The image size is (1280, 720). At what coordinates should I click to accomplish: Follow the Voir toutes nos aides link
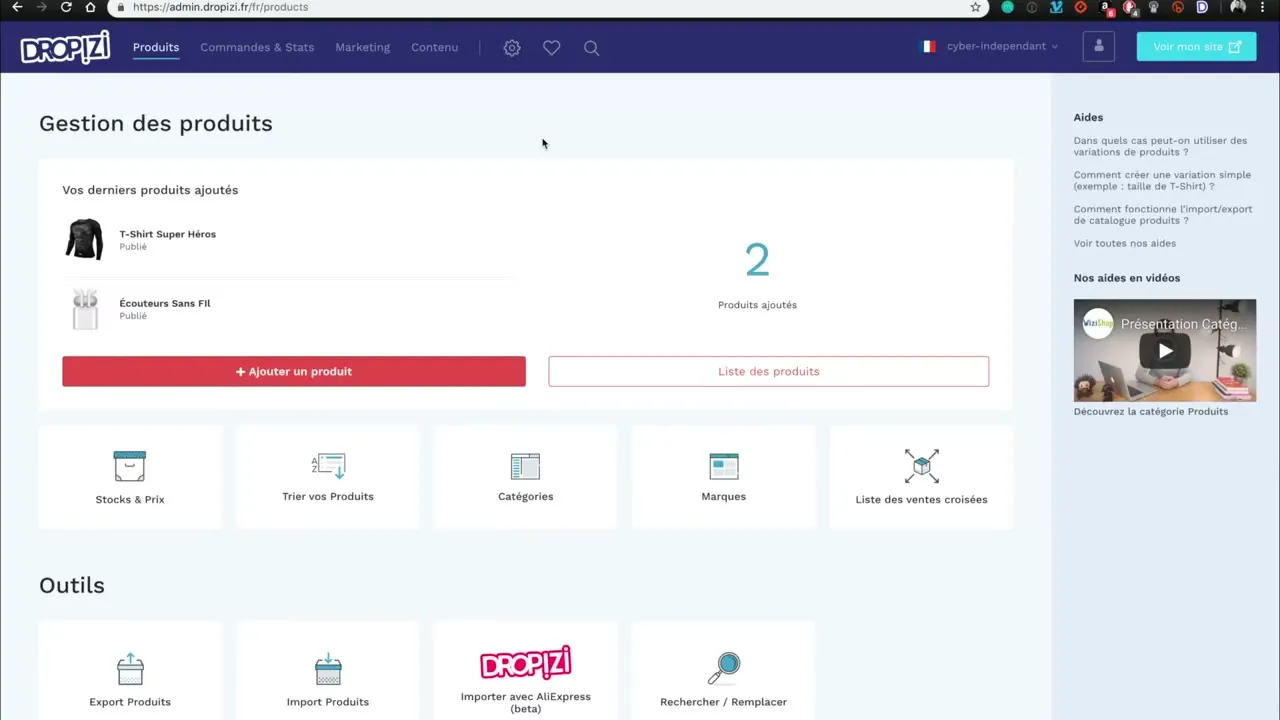point(1124,243)
